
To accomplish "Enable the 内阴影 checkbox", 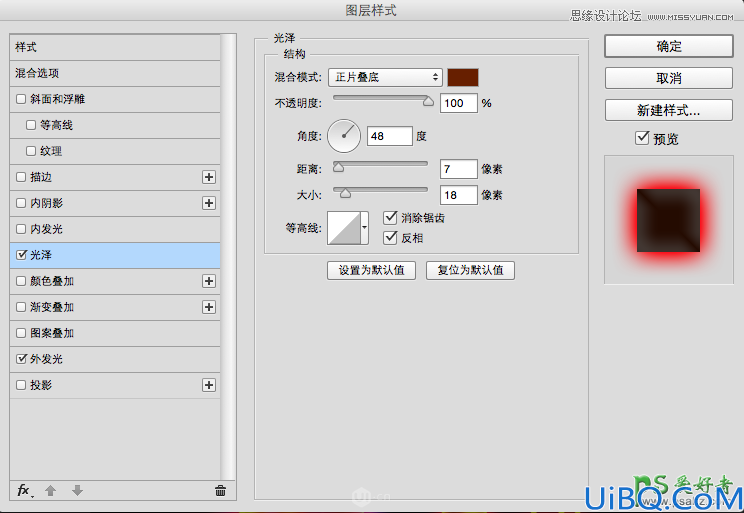I will tap(21, 203).
